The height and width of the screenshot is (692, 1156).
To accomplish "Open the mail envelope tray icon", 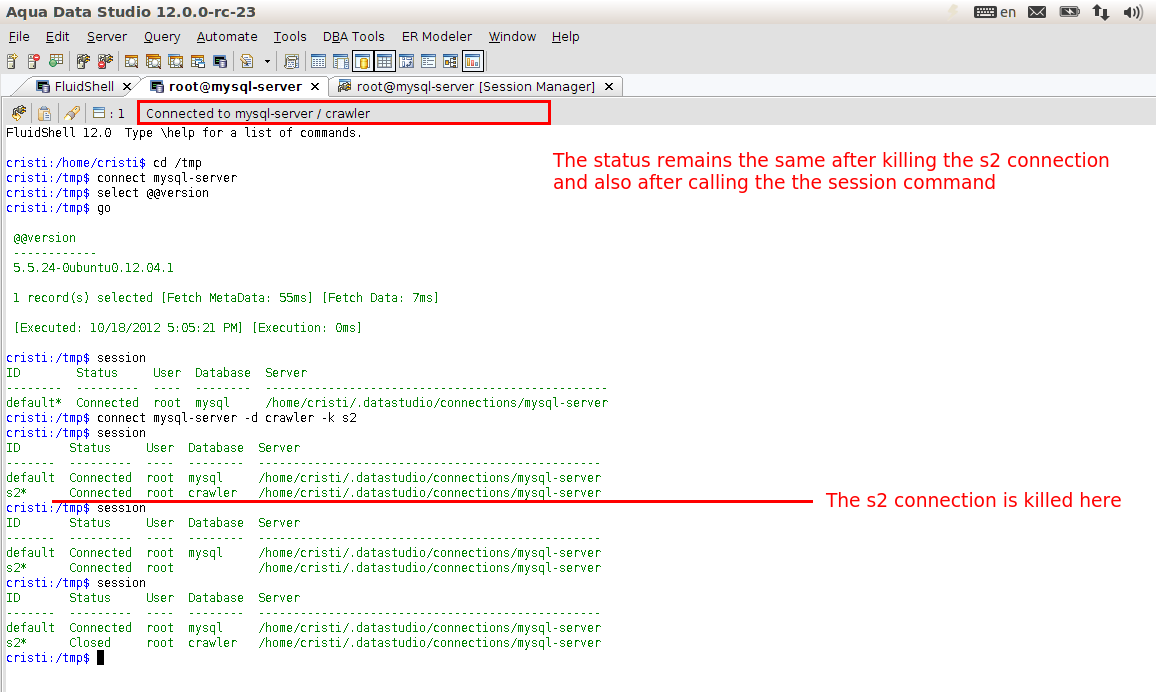I will click(x=1037, y=12).
